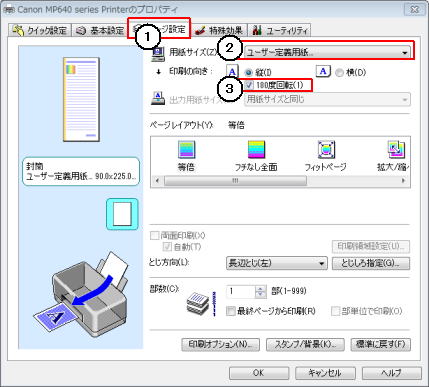Click the page layout list right scroll arrow
The image size is (429, 387).
click(x=403, y=181)
